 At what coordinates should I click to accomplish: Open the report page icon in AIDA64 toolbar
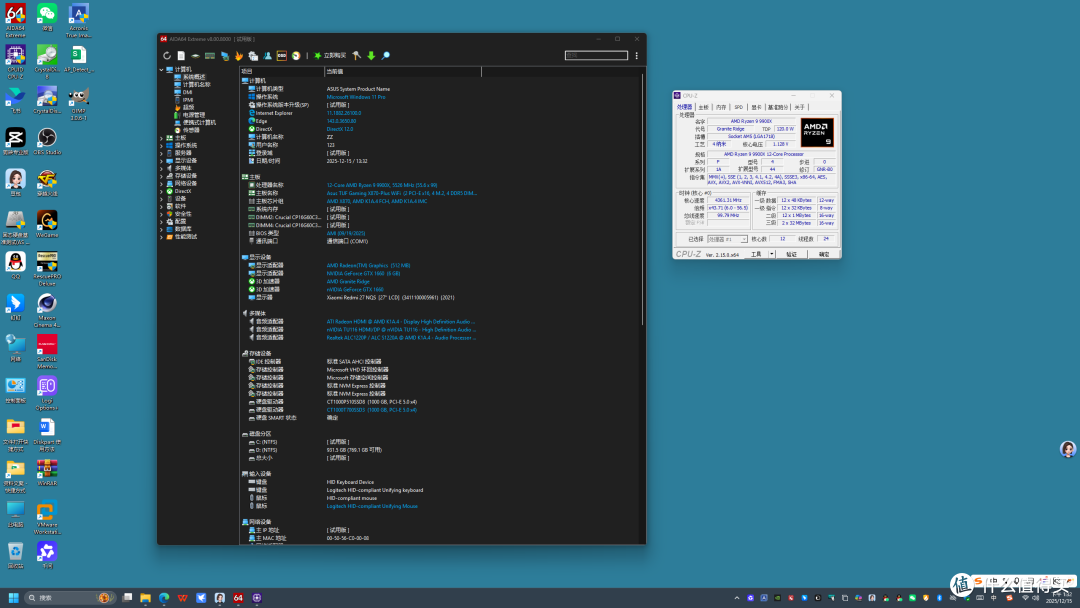coord(181,56)
